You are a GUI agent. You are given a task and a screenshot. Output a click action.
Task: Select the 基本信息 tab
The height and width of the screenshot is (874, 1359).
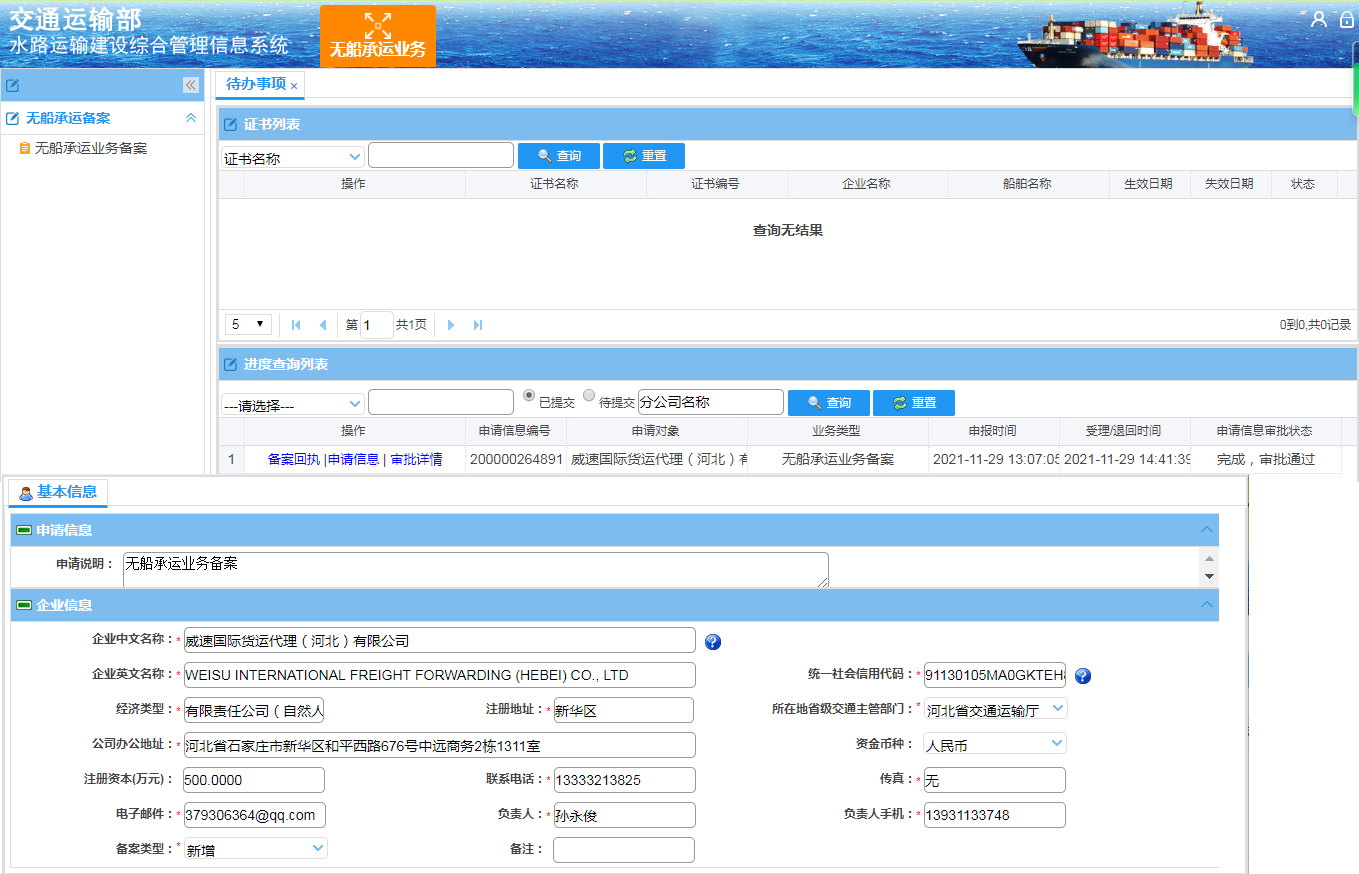tap(57, 491)
